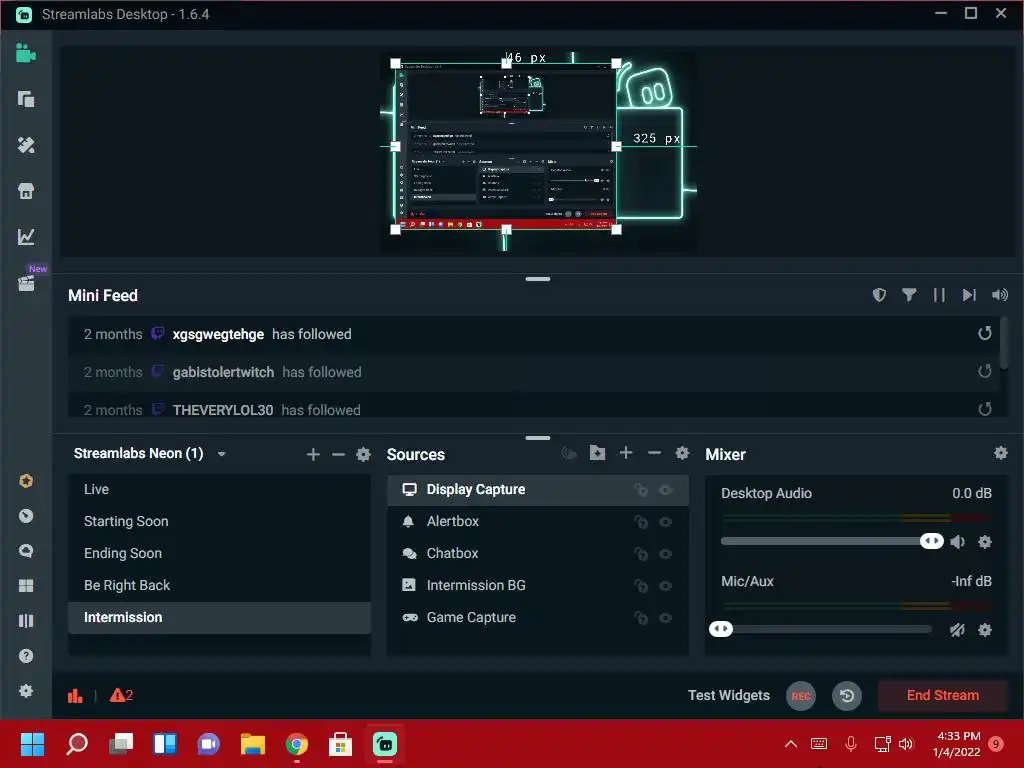Open the Themes sidebar icon

[x=26, y=145]
